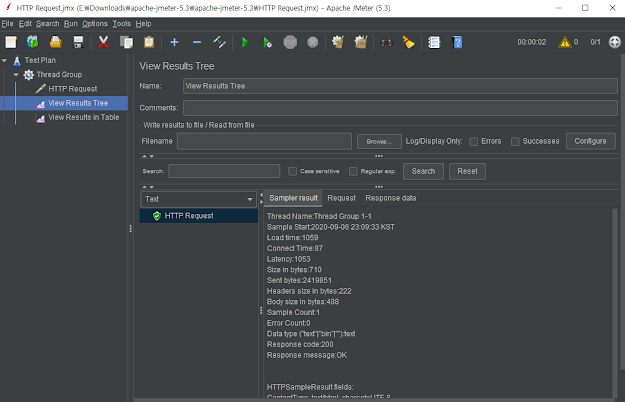Click the Cut scissors icon
The image size is (625, 402).
(x=103, y=42)
